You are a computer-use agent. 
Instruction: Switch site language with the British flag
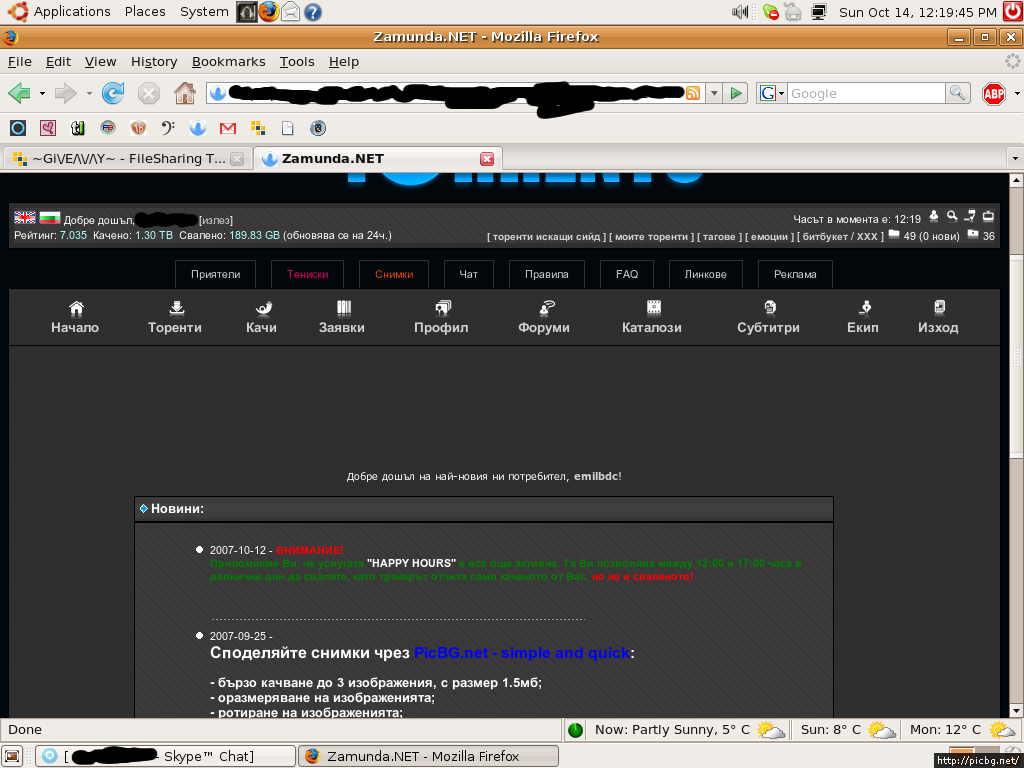tap(25, 217)
